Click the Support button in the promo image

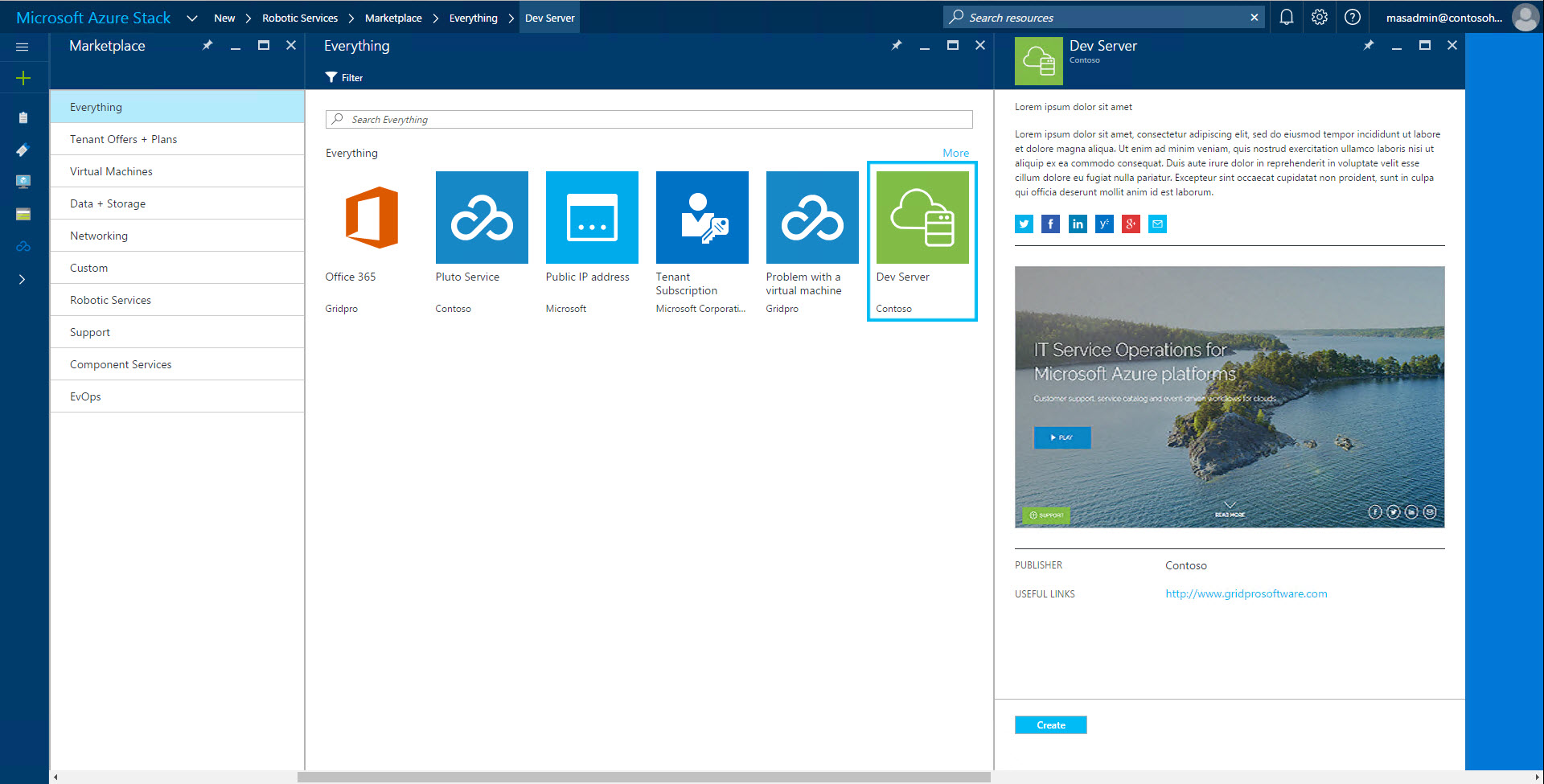[1046, 515]
